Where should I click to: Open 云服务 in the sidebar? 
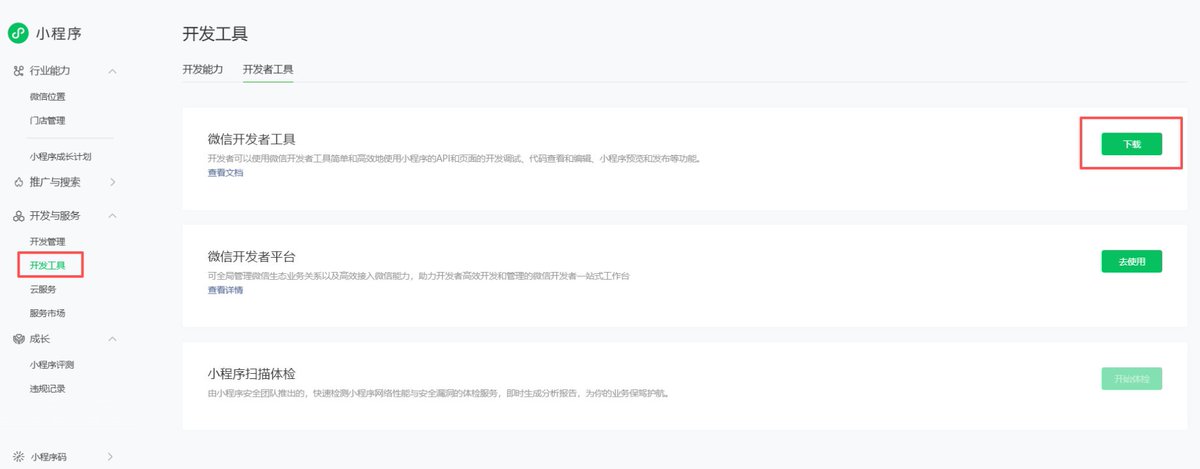pyautogui.click(x=43, y=289)
